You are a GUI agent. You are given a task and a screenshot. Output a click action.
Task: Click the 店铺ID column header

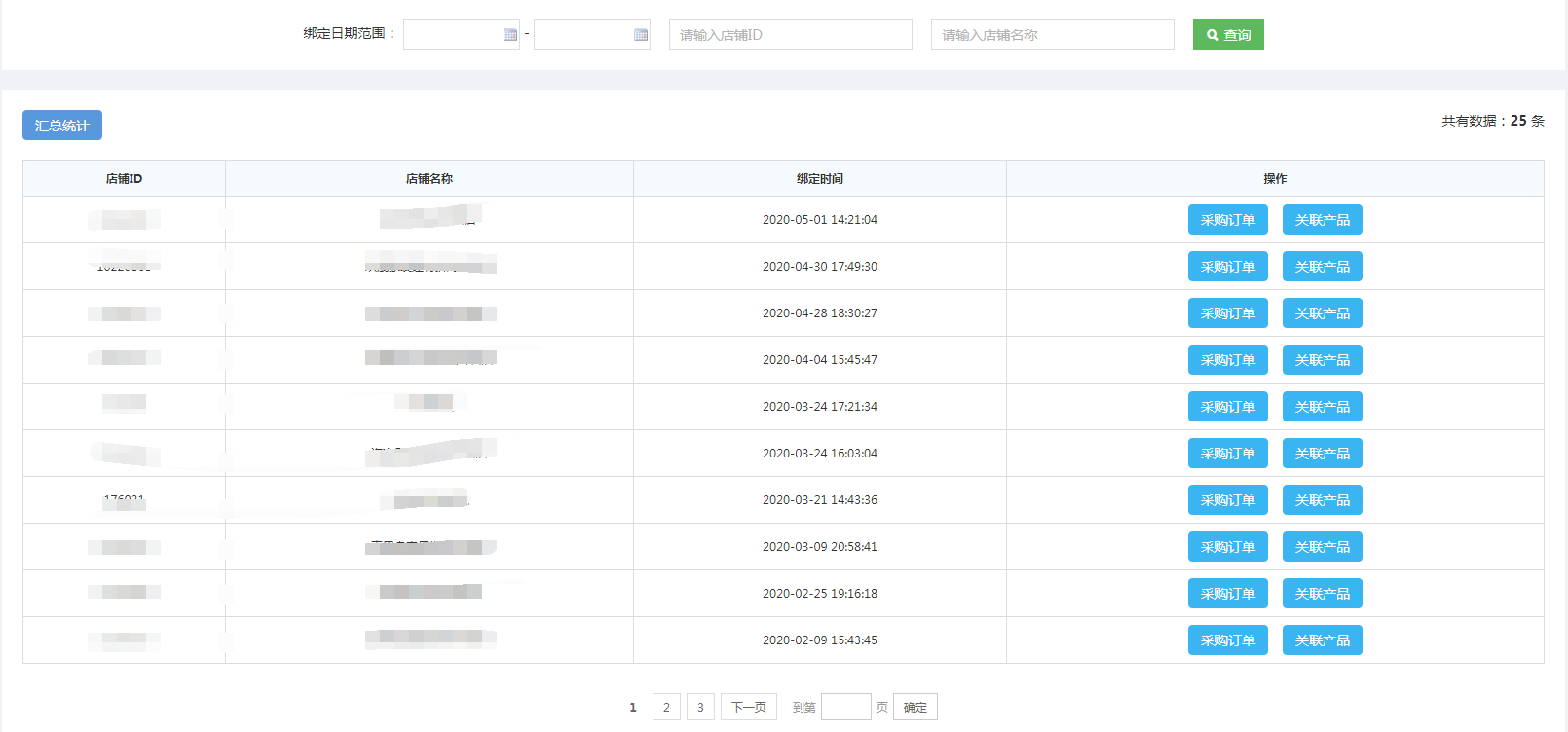point(124,179)
